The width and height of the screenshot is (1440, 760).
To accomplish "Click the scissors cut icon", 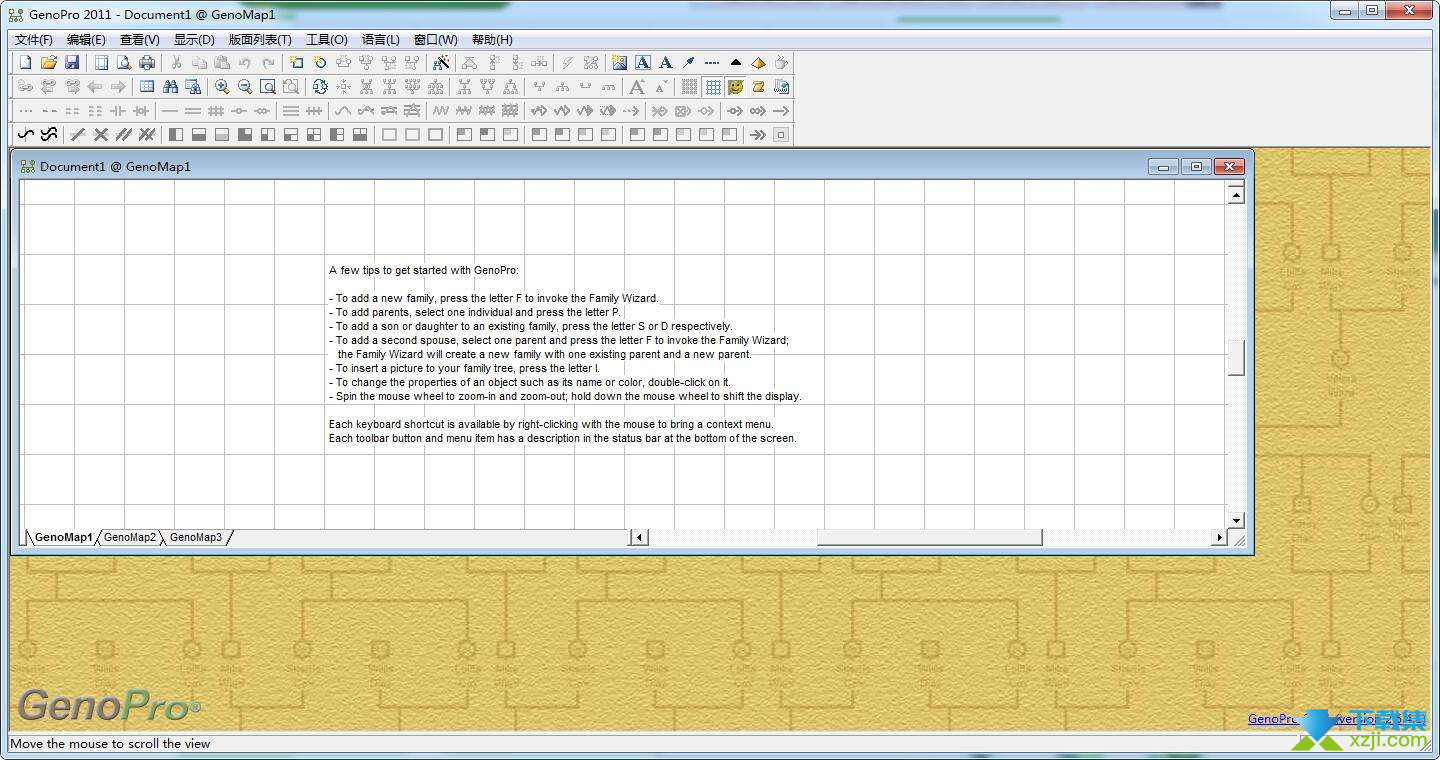I will (176, 63).
